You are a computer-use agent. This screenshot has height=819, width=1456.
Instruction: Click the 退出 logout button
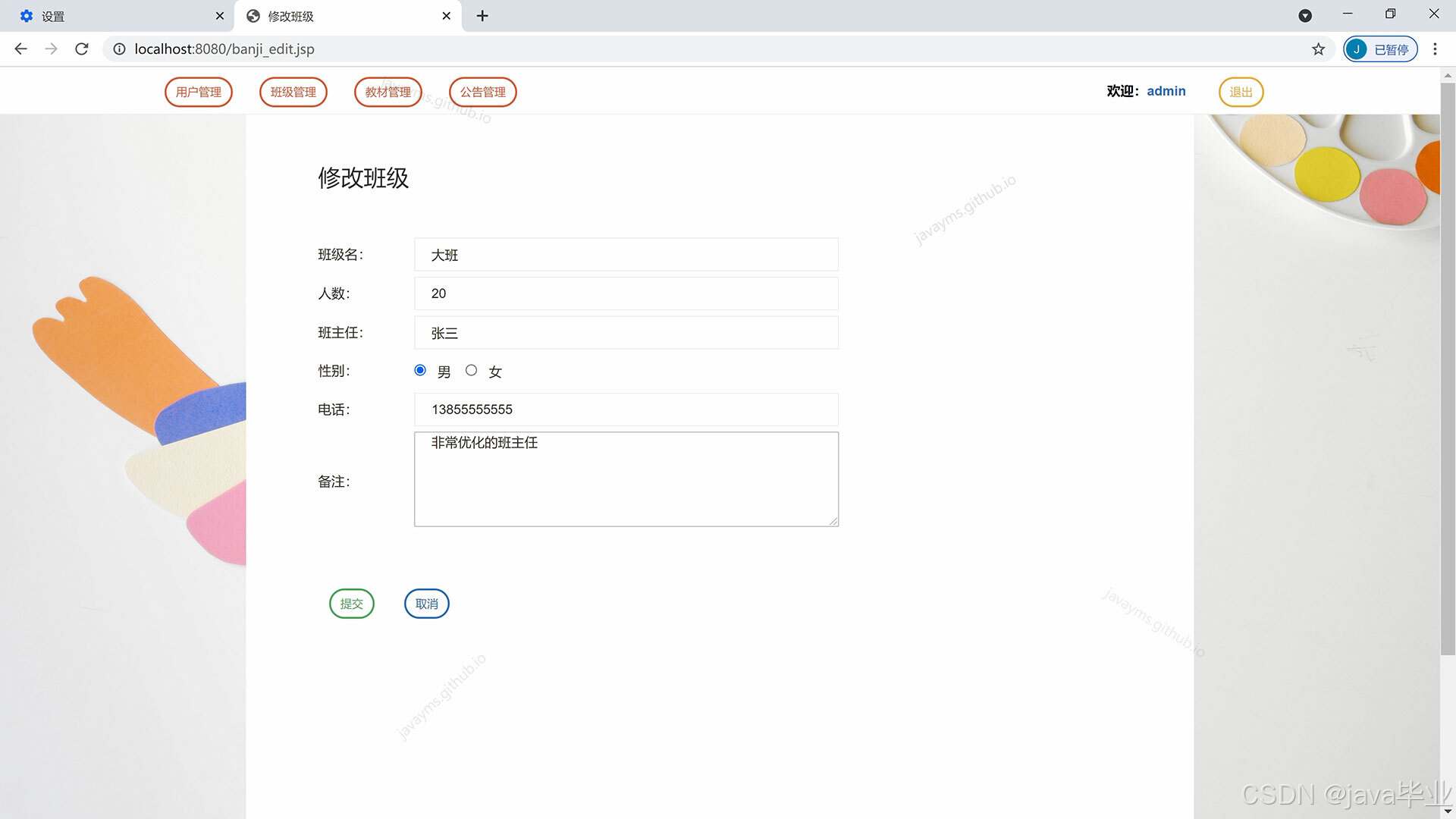pos(1241,92)
